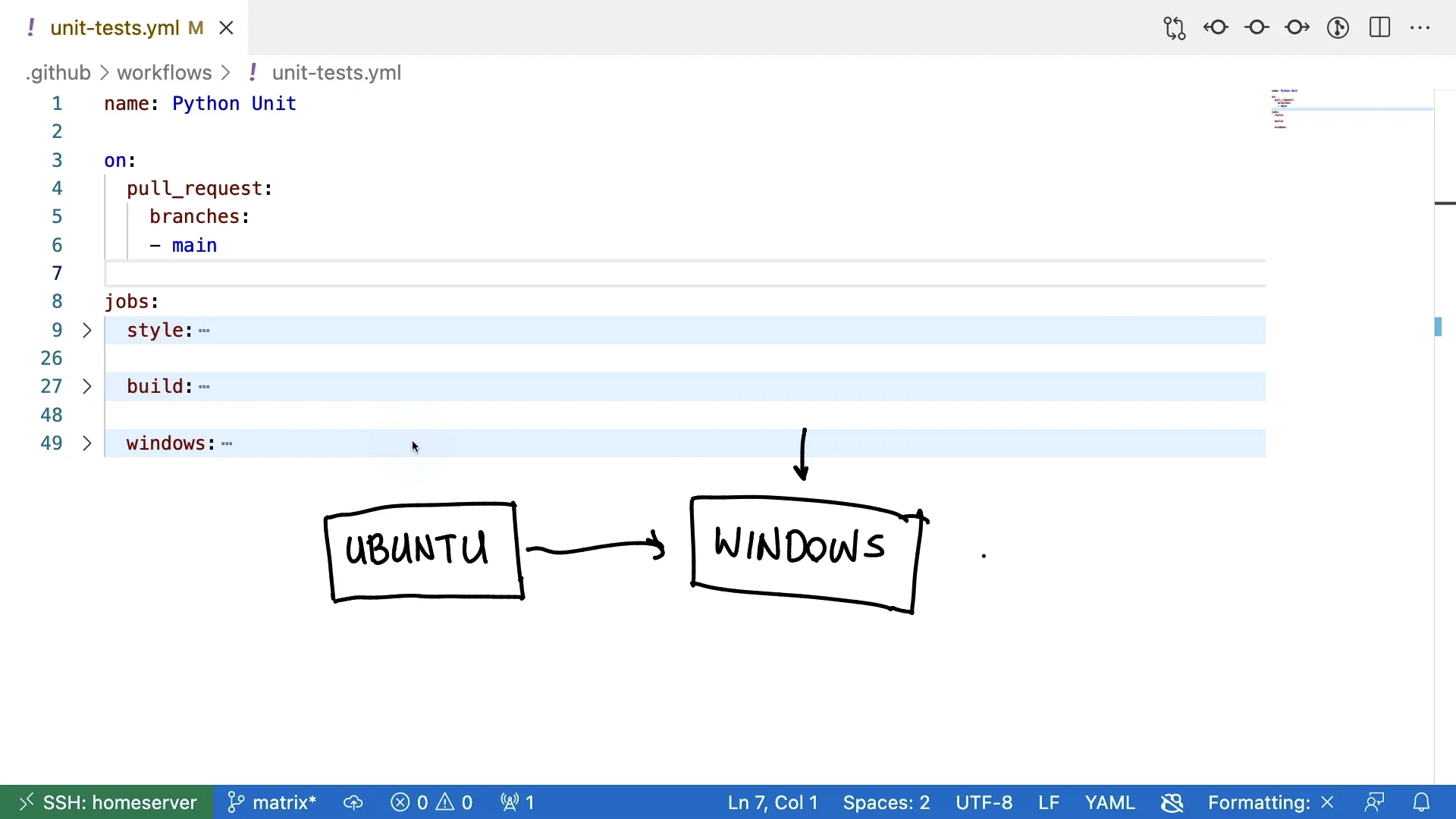Open YAML language mode selector
Screen dimensions: 1456x819
pyautogui.click(x=1109, y=802)
